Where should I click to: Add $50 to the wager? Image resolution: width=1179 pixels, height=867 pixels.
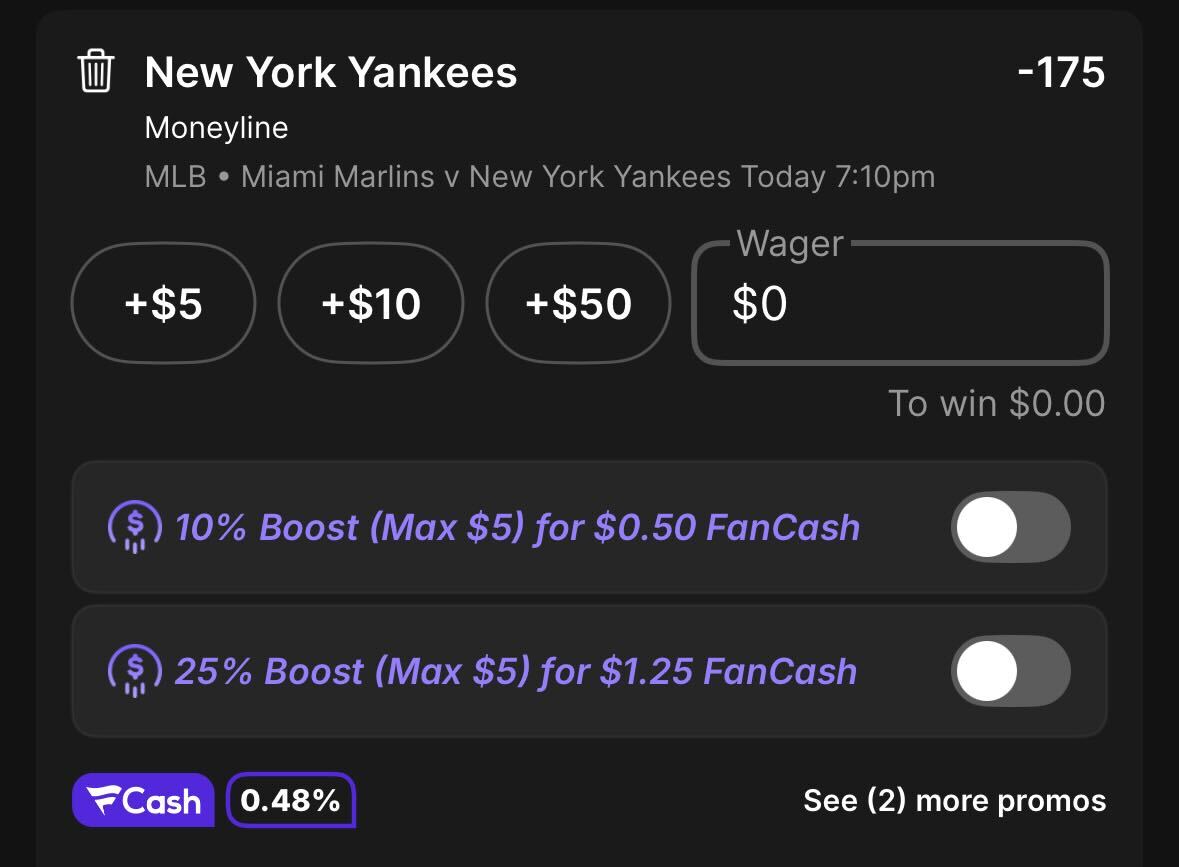[x=578, y=303]
